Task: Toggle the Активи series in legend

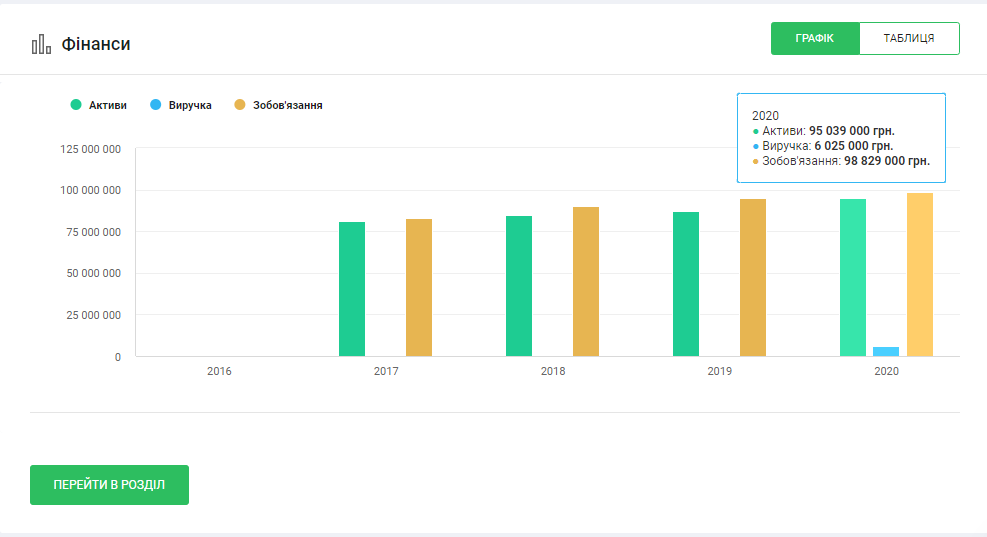Action: (99, 105)
